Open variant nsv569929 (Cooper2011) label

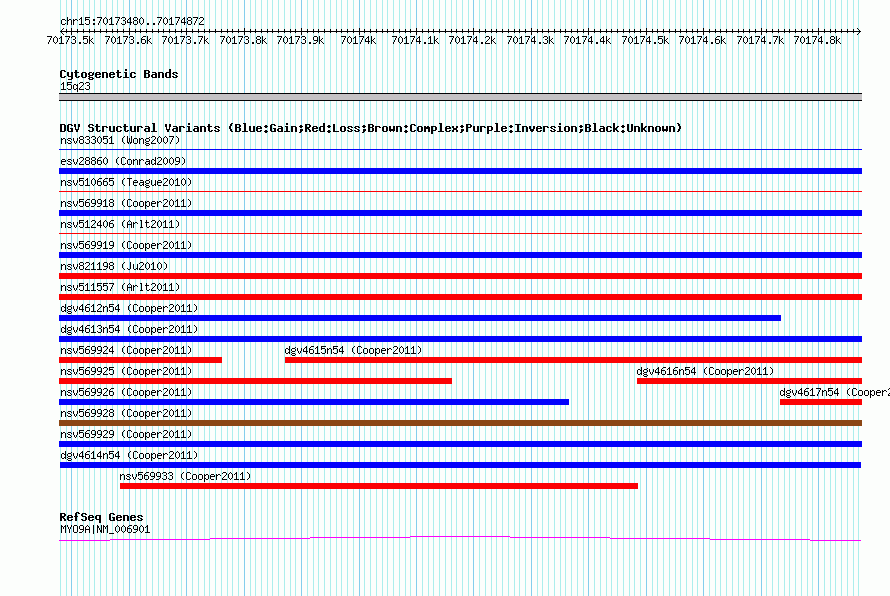pos(126,434)
